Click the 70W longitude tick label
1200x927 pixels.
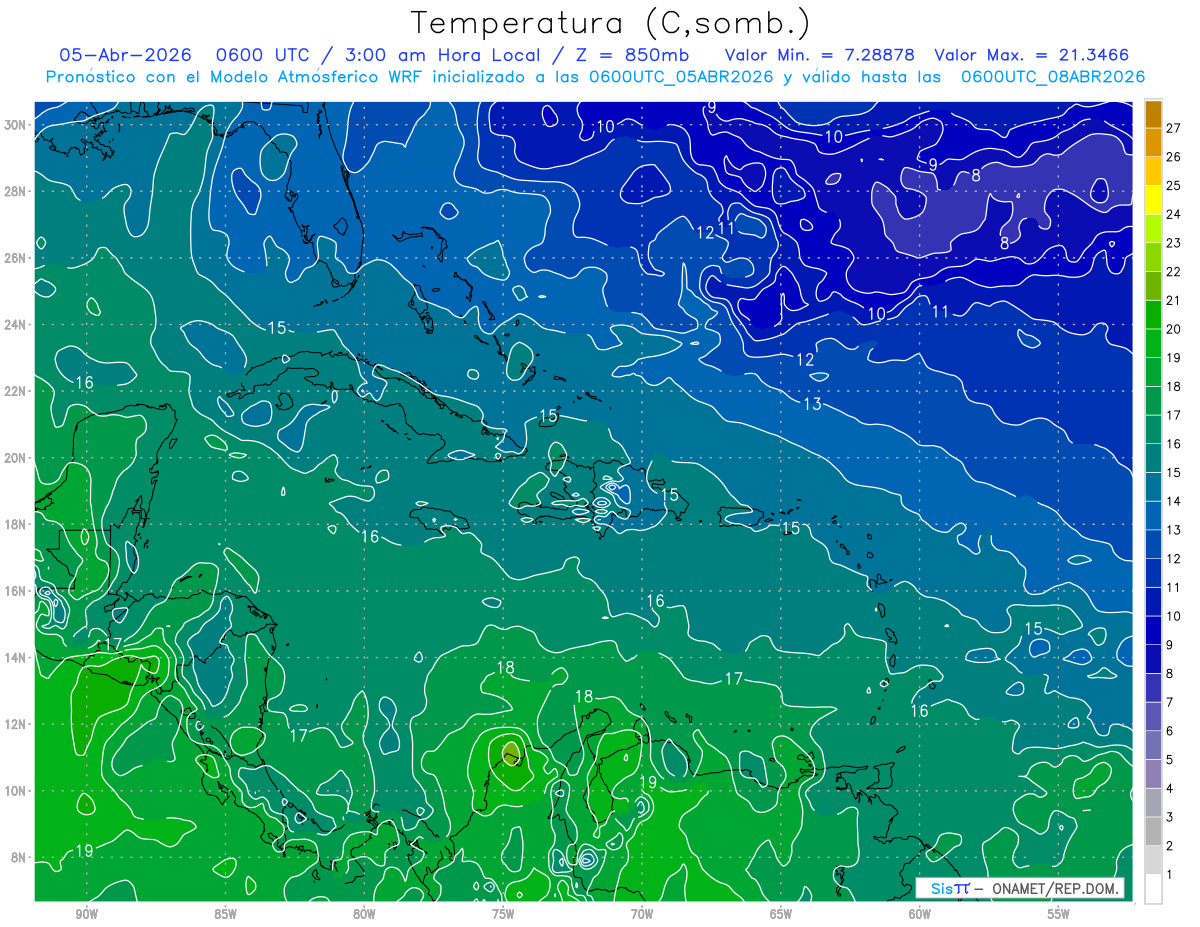[642, 914]
